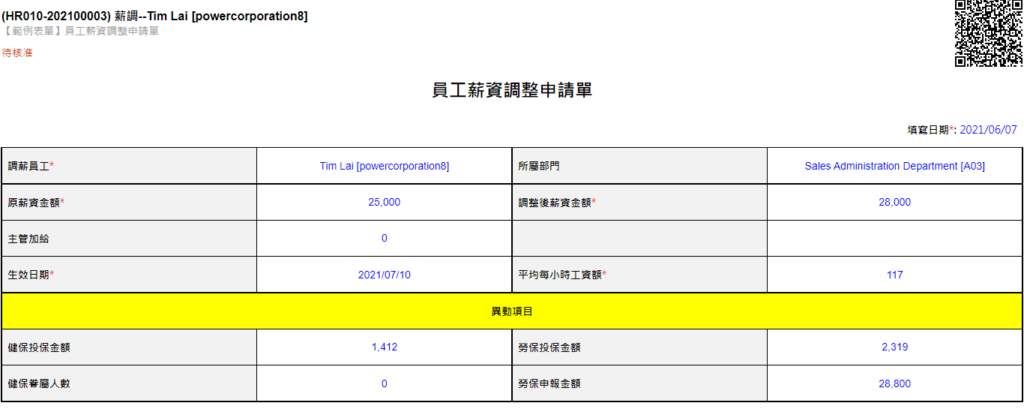Click the 主管加給 label cell
This screenshot has height=415, width=1024.
(129, 239)
